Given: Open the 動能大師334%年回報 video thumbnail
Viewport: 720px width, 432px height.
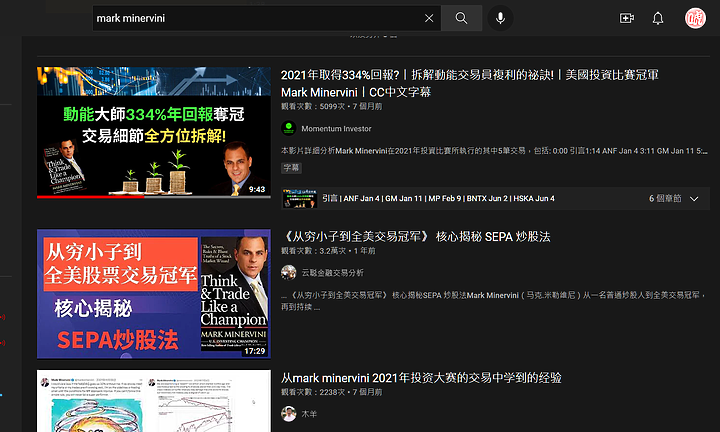Looking at the screenshot, I should pyautogui.click(x=154, y=133).
